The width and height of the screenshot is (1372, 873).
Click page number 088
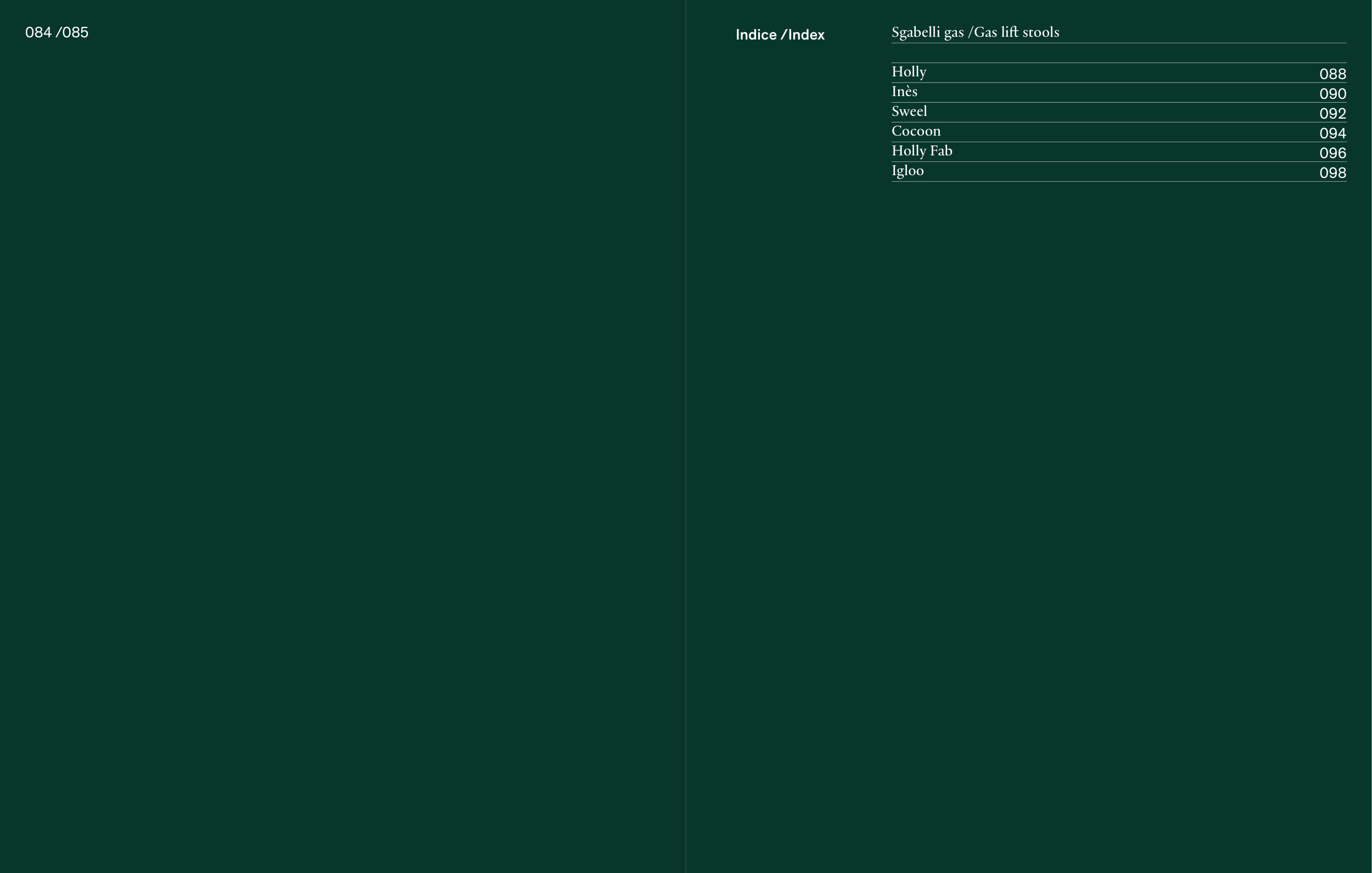click(x=1332, y=74)
